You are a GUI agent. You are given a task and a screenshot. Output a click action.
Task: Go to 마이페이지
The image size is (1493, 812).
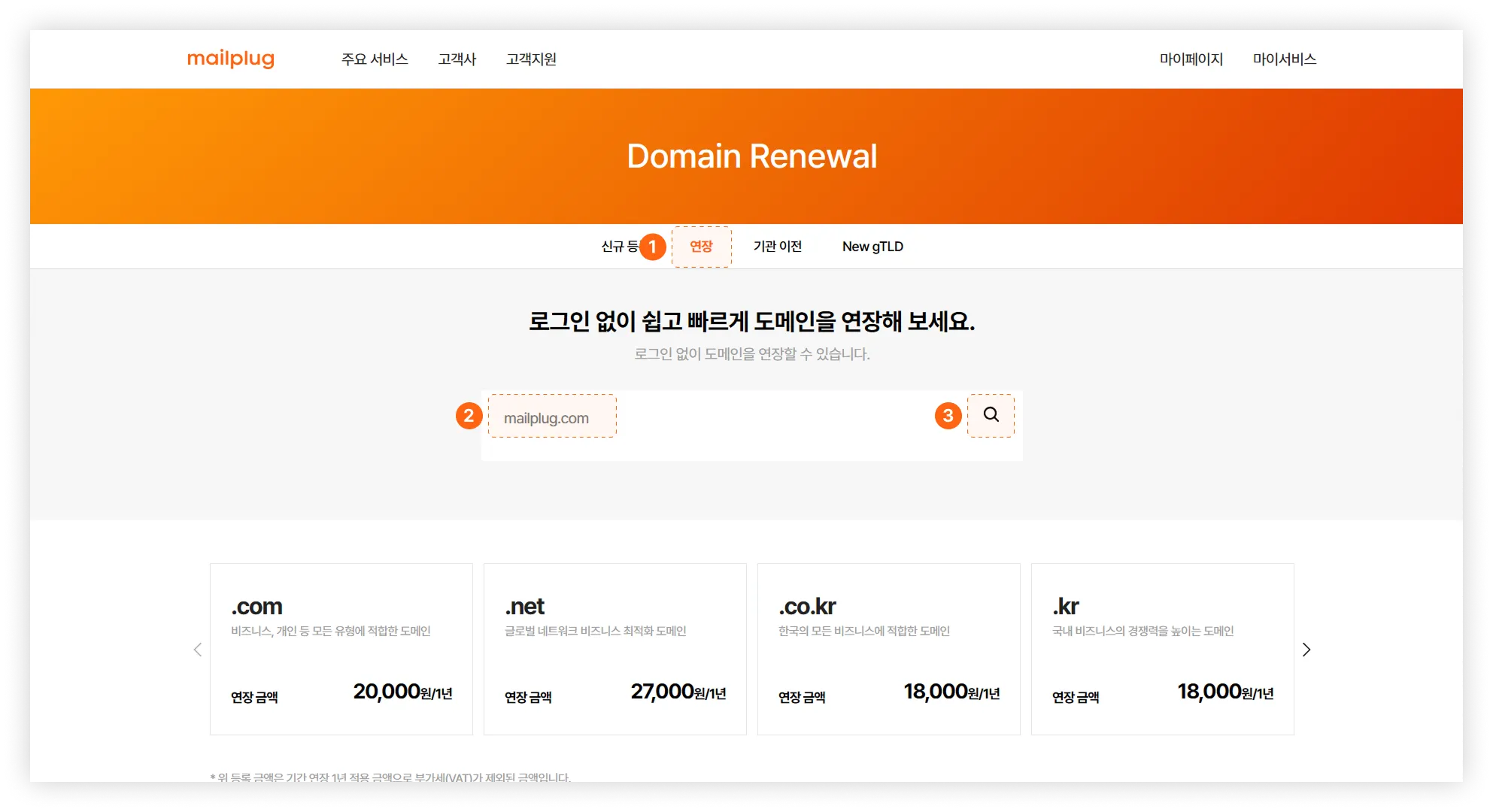coord(1191,59)
